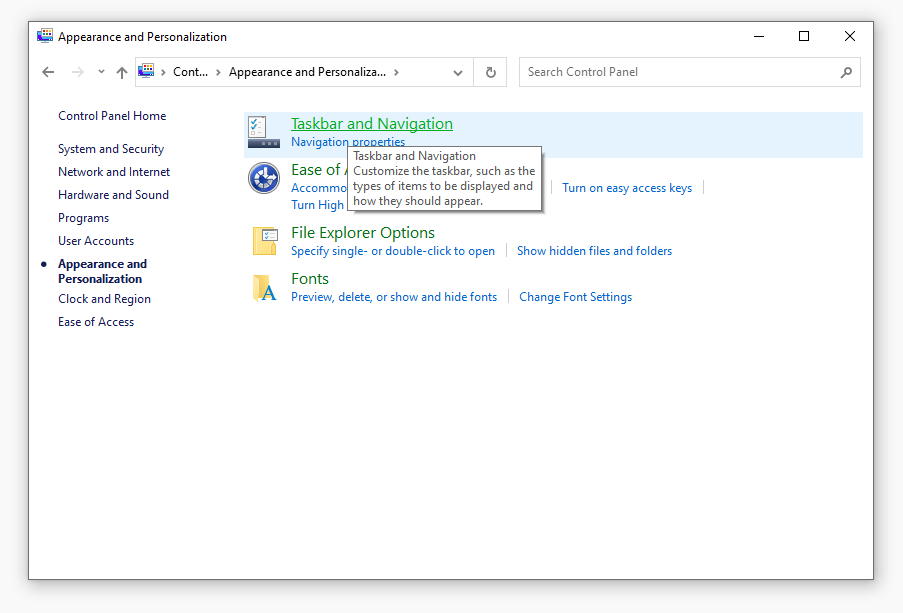Open File Explorer Options heading

pyautogui.click(x=363, y=233)
